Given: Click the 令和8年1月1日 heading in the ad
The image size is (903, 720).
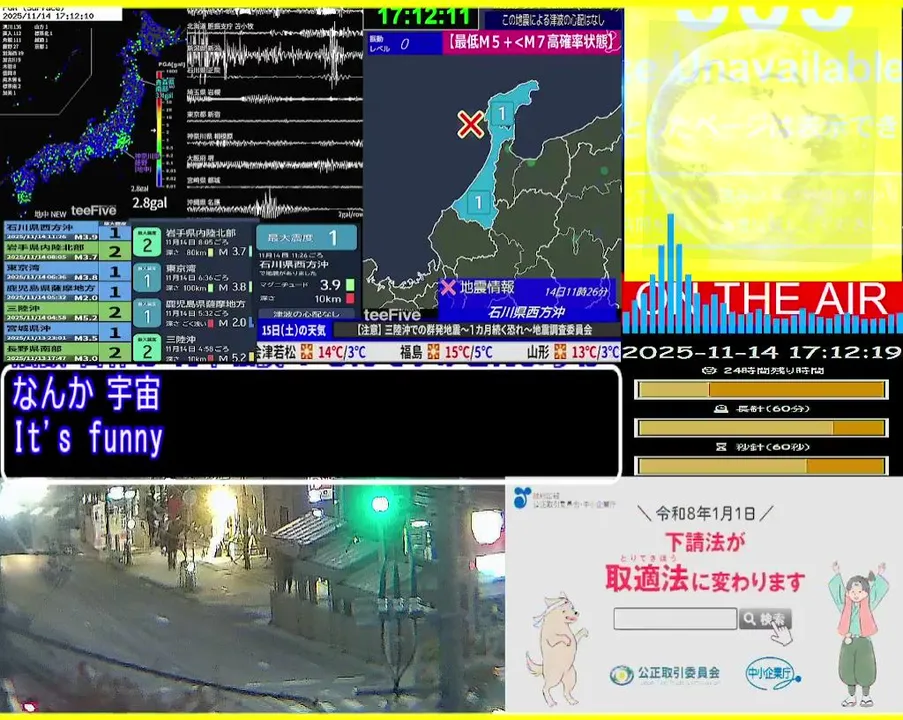Looking at the screenshot, I should 705,513.
